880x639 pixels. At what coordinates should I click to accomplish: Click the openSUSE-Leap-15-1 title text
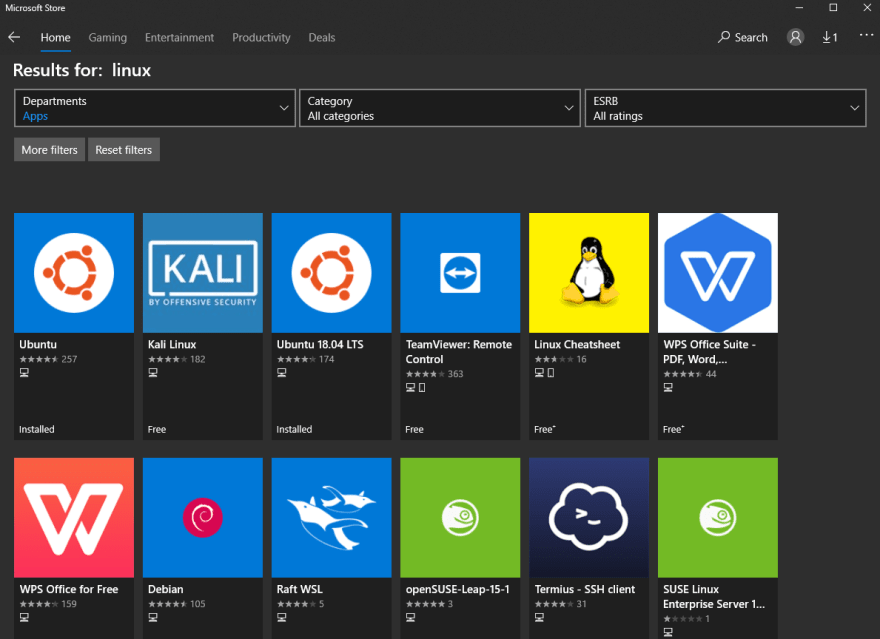point(457,590)
